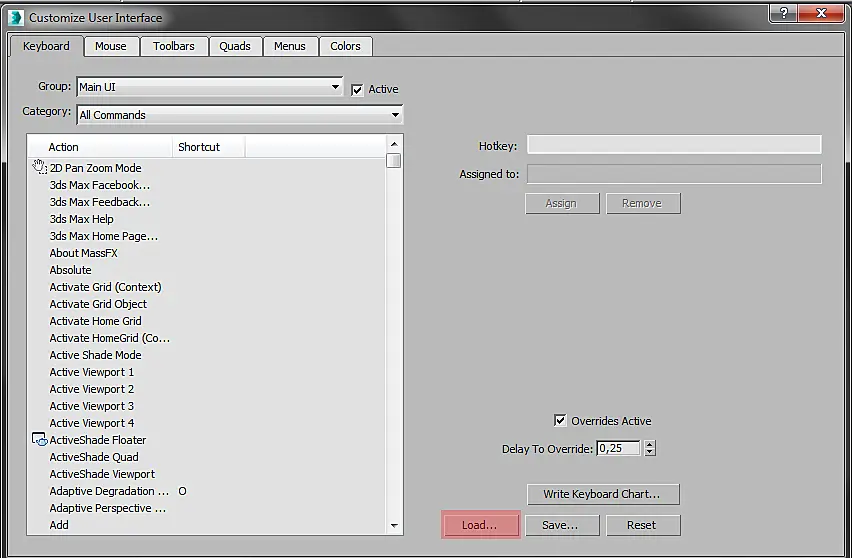Click the Write Keyboard Chart... button
Screen dimensions: 852x558
click(x=603, y=494)
